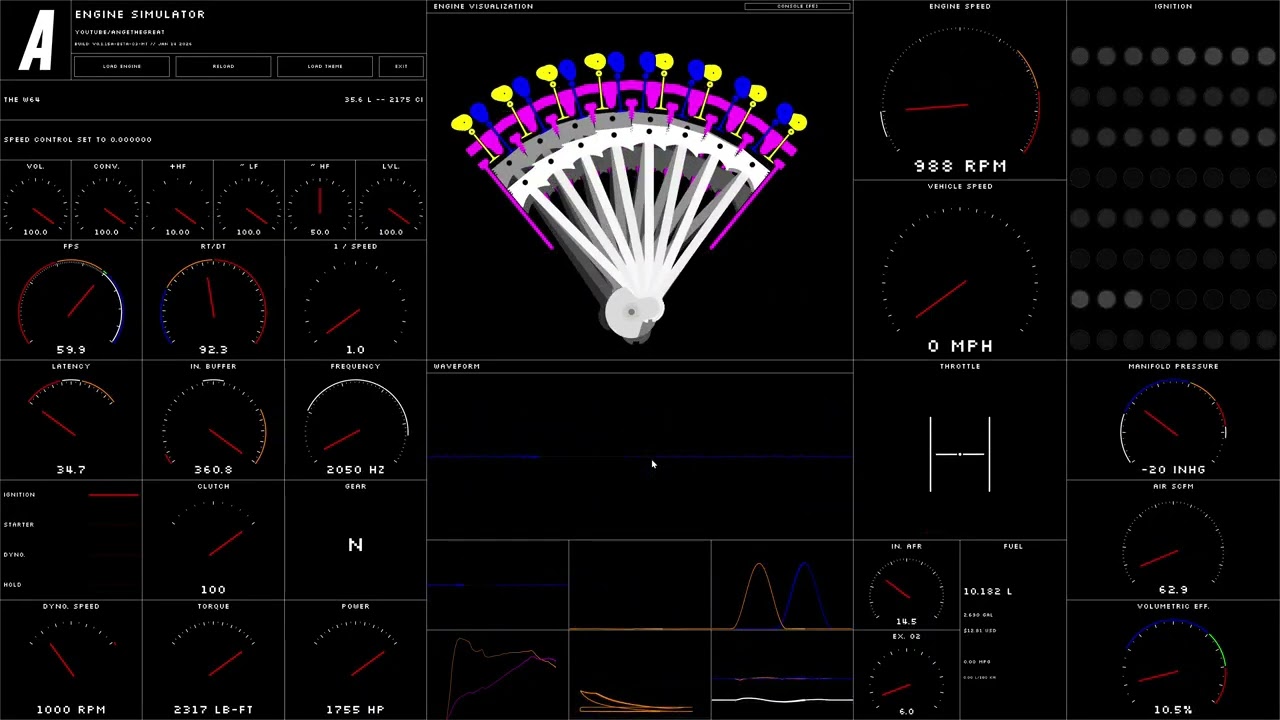Click the Reload button
Image resolution: width=1280 pixels, height=720 pixels.
tap(223, 66)
